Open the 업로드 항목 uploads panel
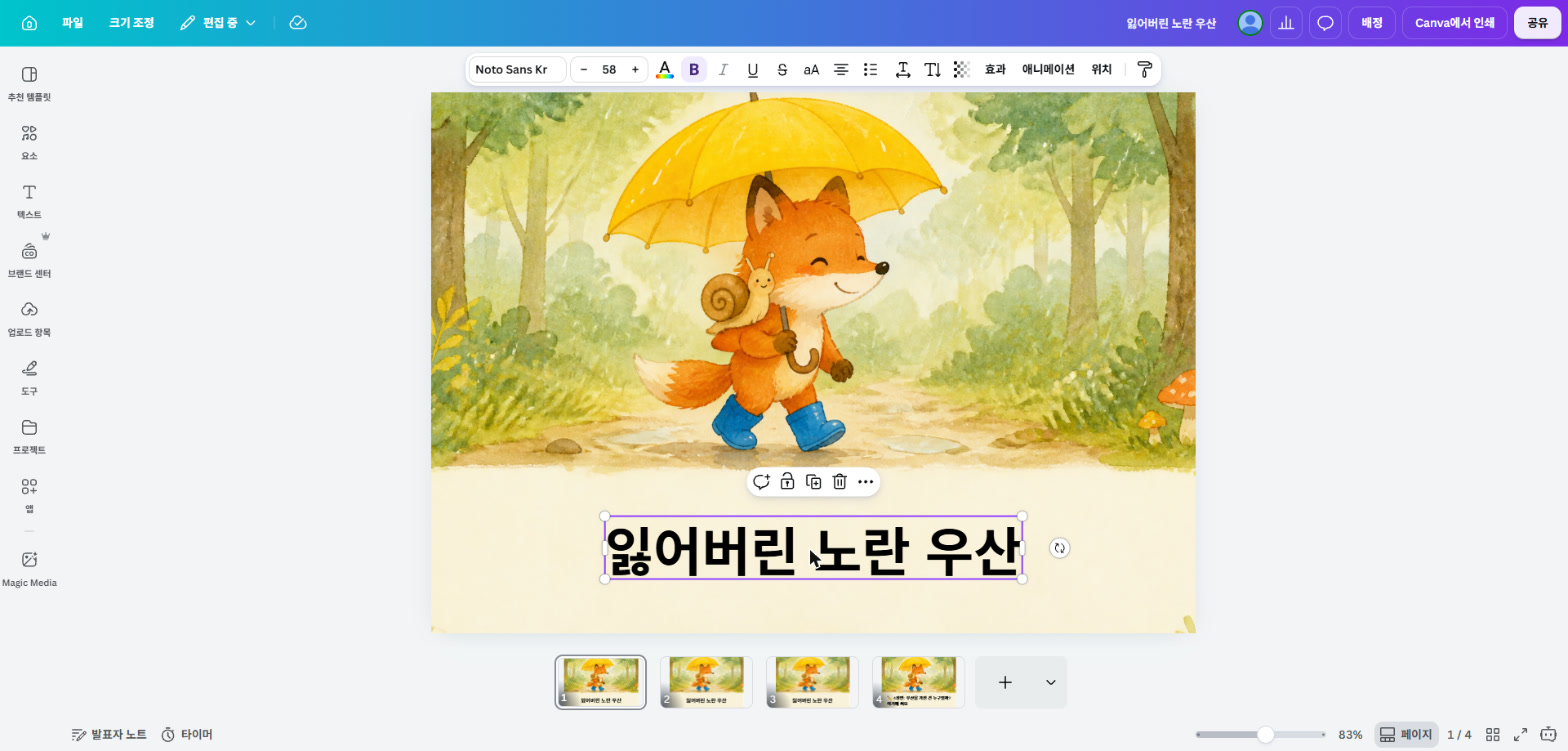This screenshot has width=1568, height=751. point(29,318)
